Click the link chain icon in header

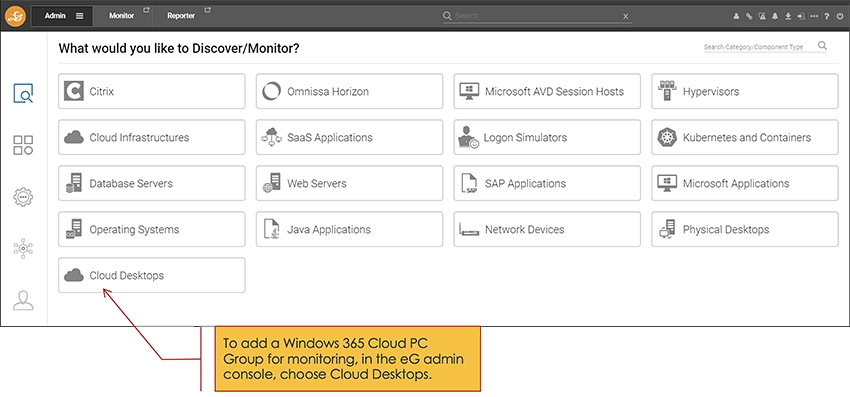coord(749,16)
